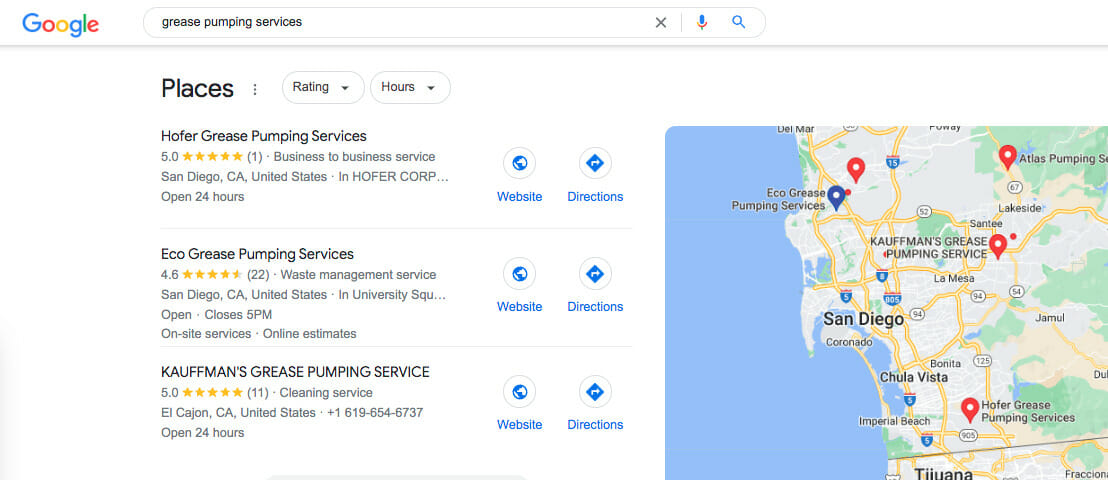
Task: Start voice search with the microphone icon
Action: (702, 23)
